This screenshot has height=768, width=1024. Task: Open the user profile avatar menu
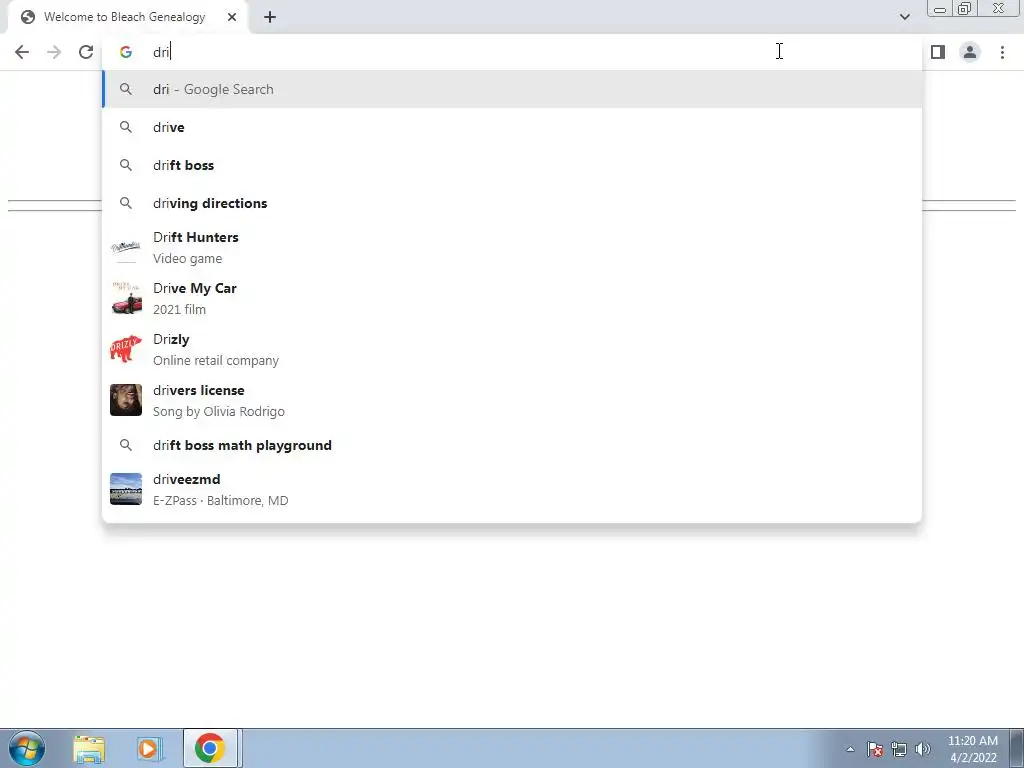[x=970, y=52]
